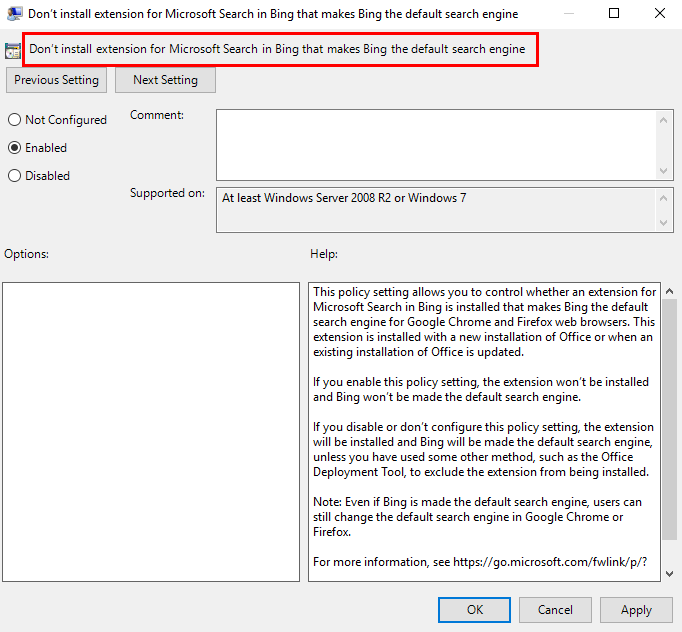Click the Comment box scroll up arrow

(x=663, y=120)
